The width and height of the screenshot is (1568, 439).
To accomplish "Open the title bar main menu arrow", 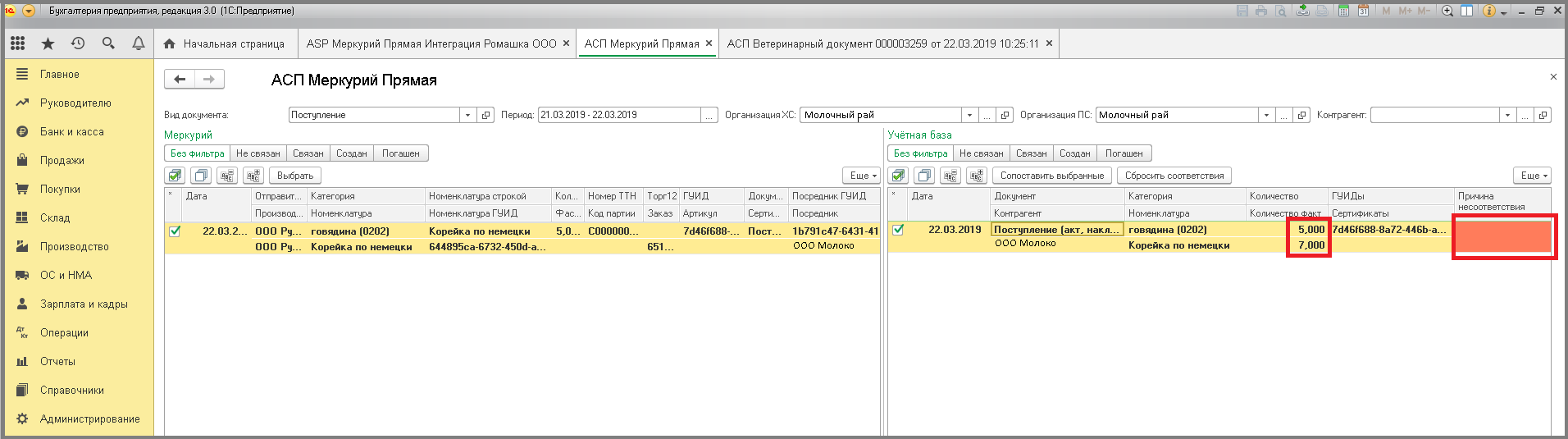I will point(29,11).
